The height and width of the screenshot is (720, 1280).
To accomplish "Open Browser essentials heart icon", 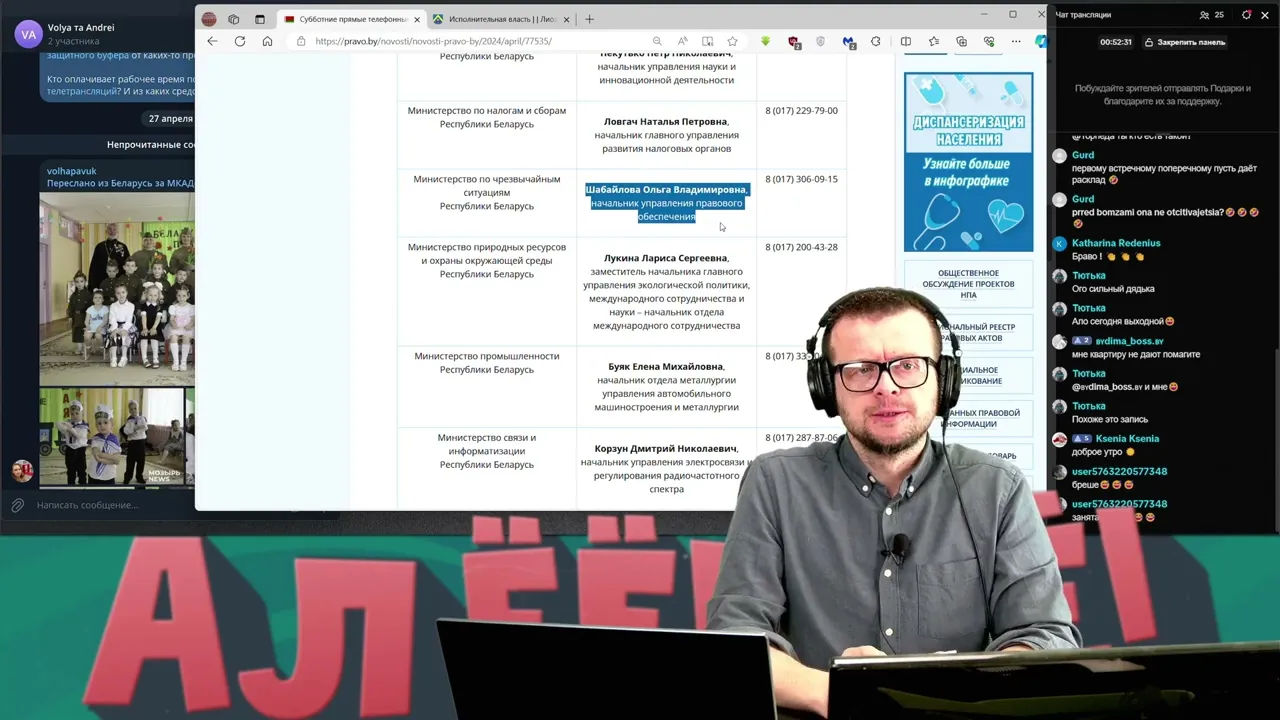I will [989, 41].
